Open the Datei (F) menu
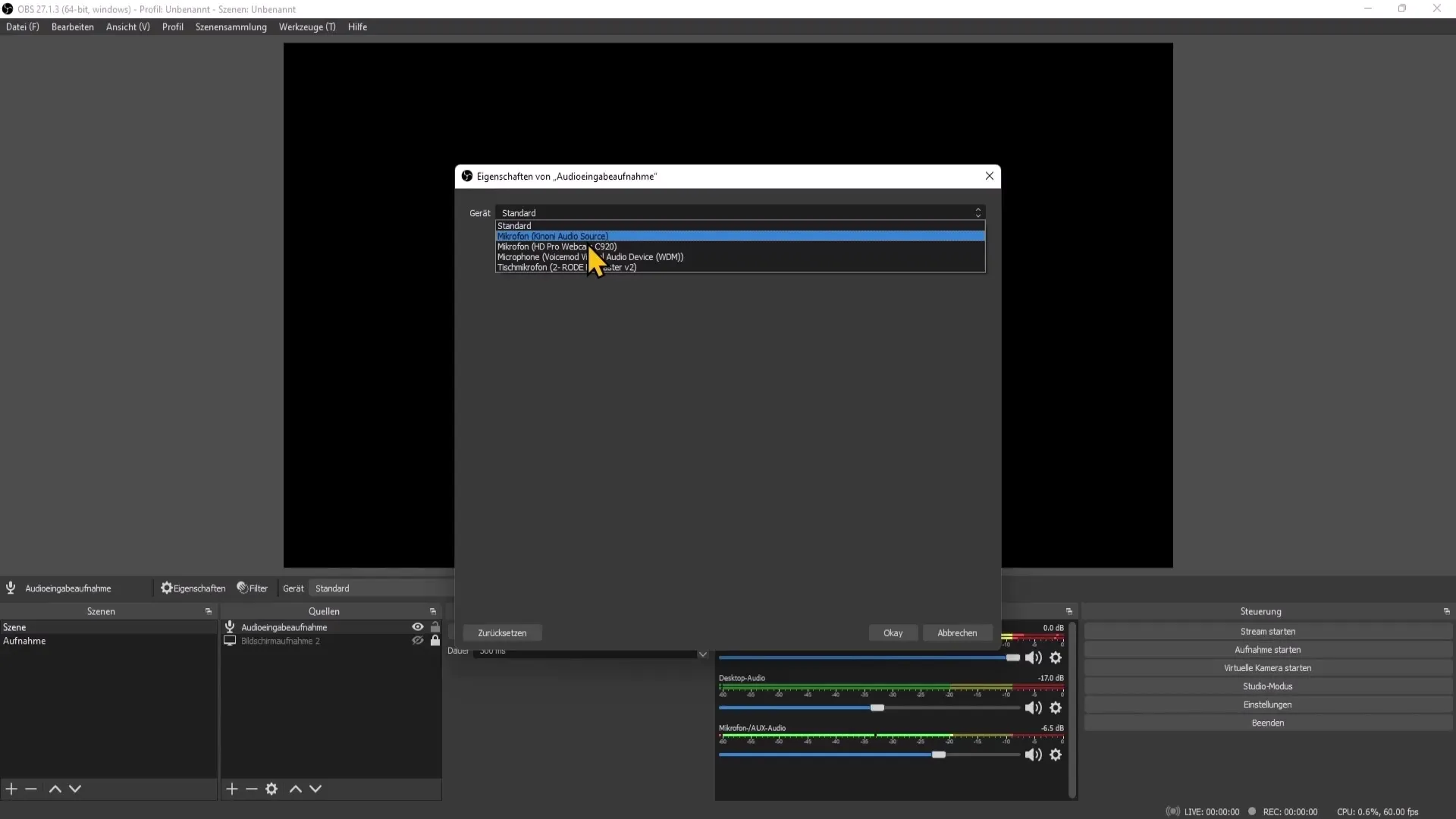 (x=23, y=27)
